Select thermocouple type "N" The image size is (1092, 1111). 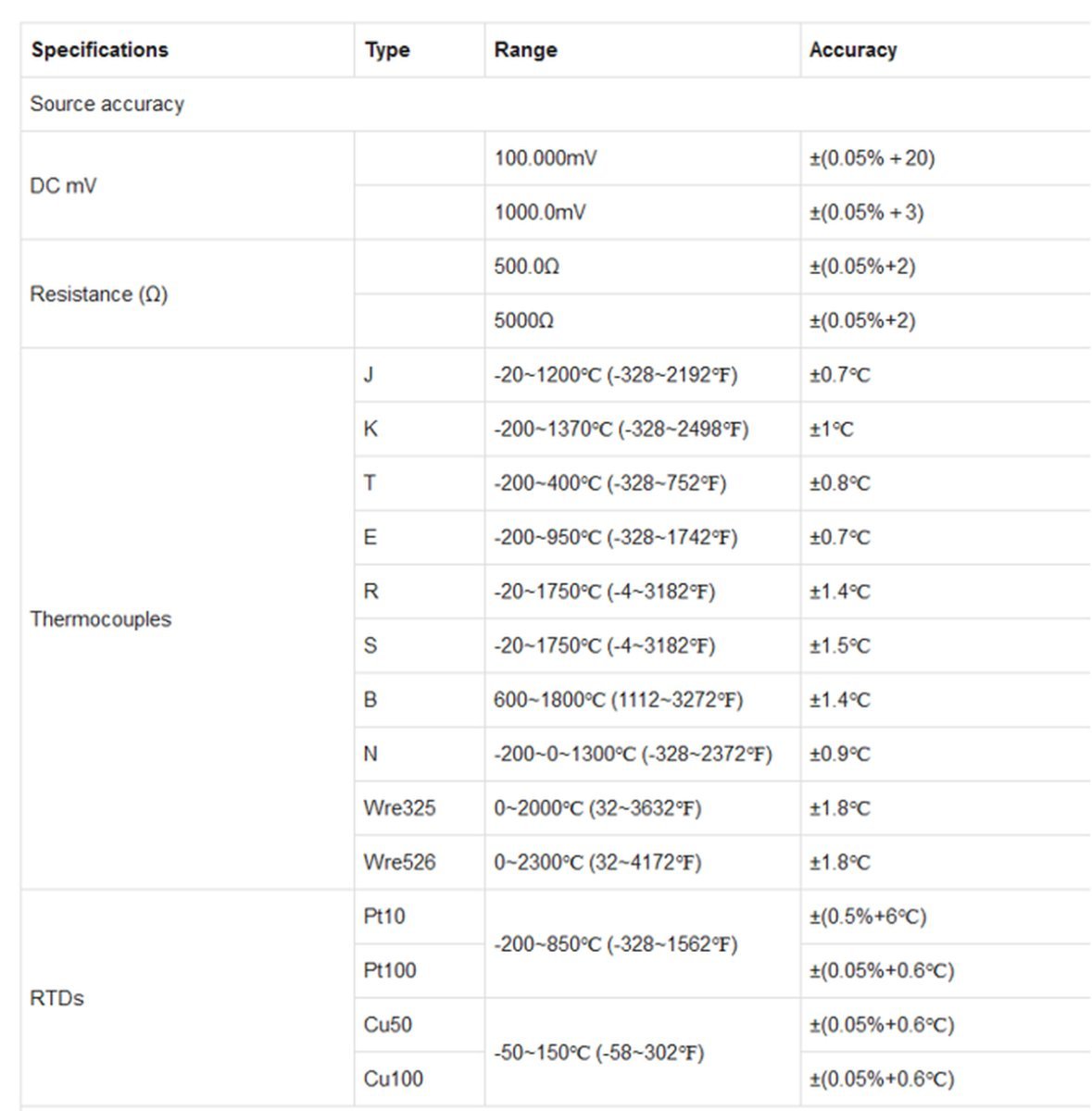(370, 754)
